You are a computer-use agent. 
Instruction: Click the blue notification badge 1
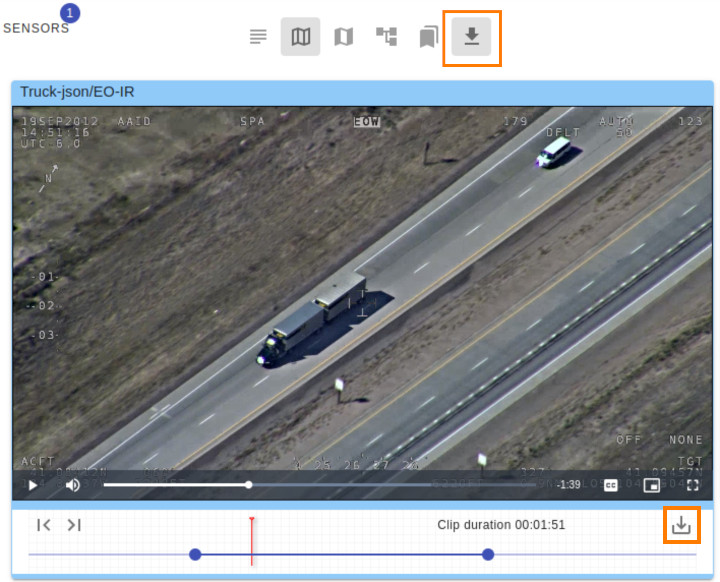(x=70, y=13)
